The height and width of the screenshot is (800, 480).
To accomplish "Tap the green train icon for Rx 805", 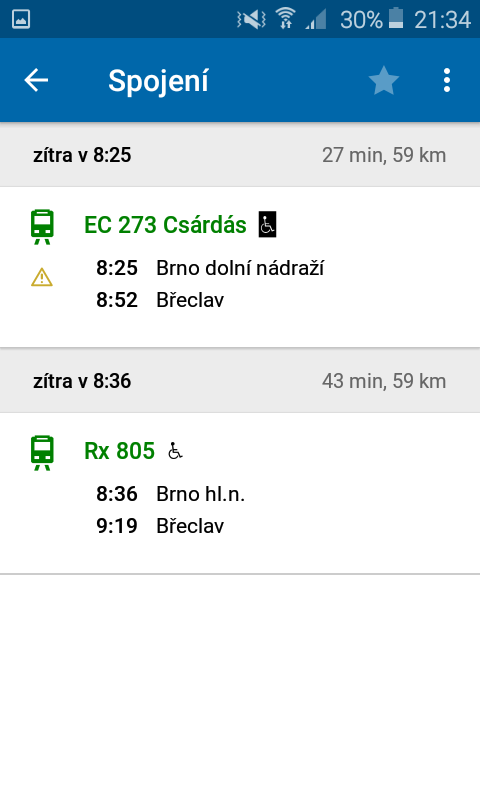I will [42, 453].
